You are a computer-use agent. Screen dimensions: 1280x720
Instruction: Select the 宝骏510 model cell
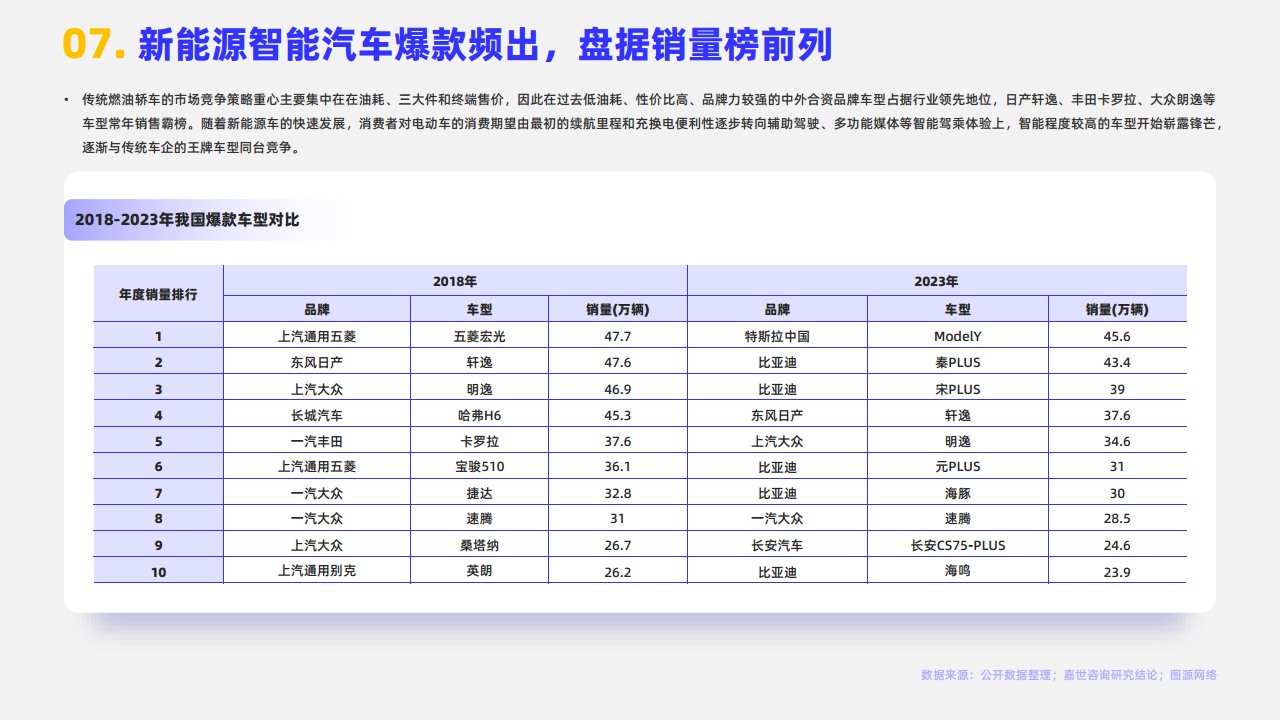pyautogui.click(x=479, y=467)
